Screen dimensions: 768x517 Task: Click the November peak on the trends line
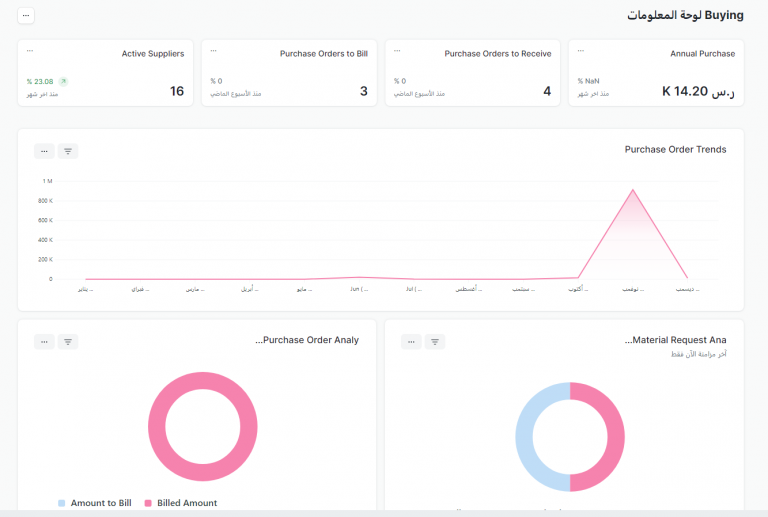point(633,190)
